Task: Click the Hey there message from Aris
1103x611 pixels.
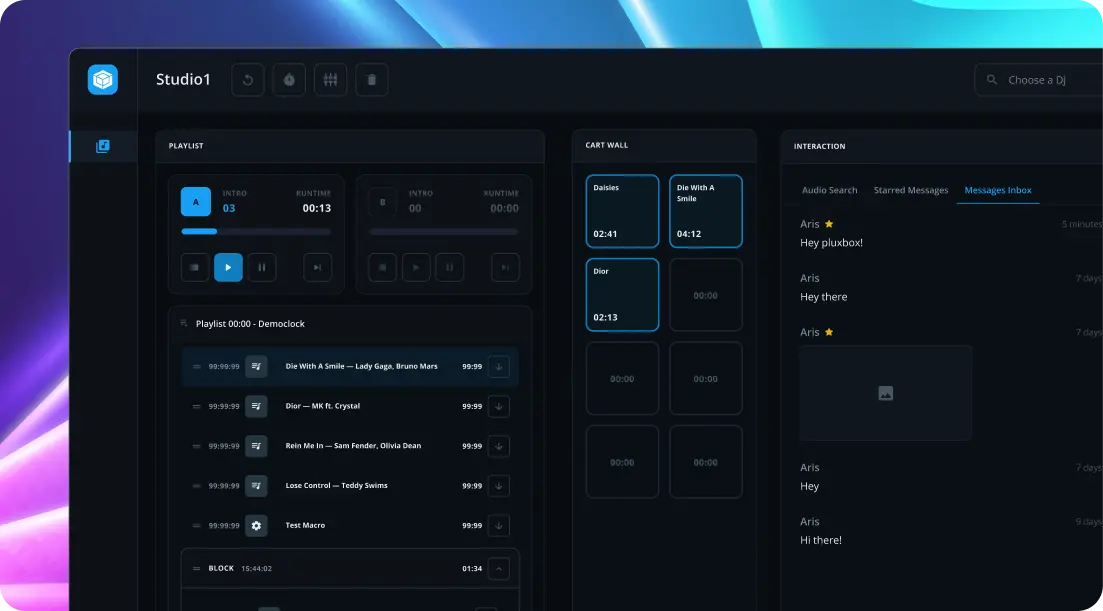Action: click(x=824, y=297)
